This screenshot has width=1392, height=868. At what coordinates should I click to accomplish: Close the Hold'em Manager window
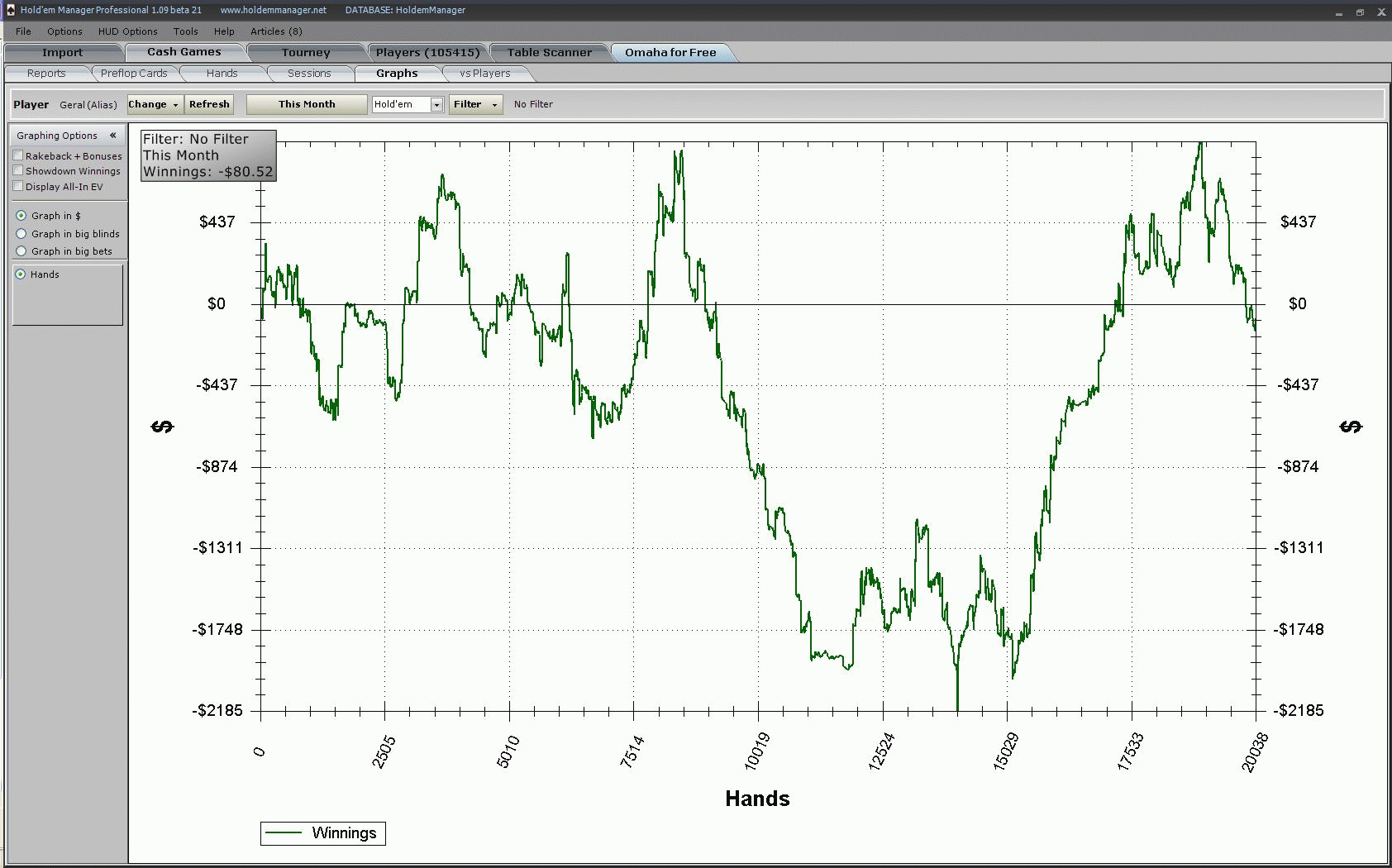click(1380, 12)
